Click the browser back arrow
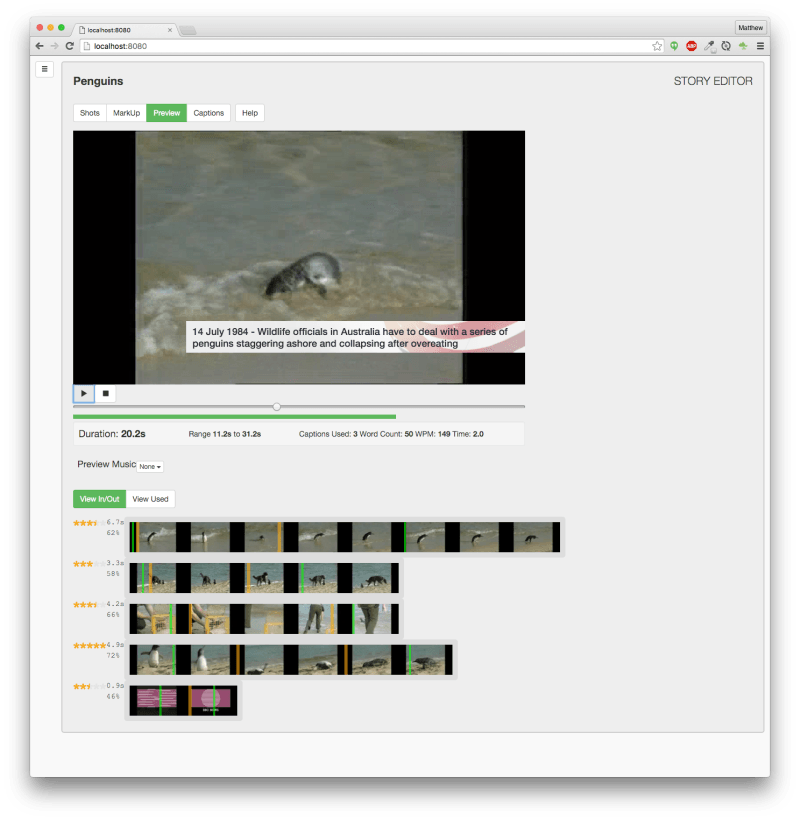This screenshot has width=800, height=820. point(39,46)
